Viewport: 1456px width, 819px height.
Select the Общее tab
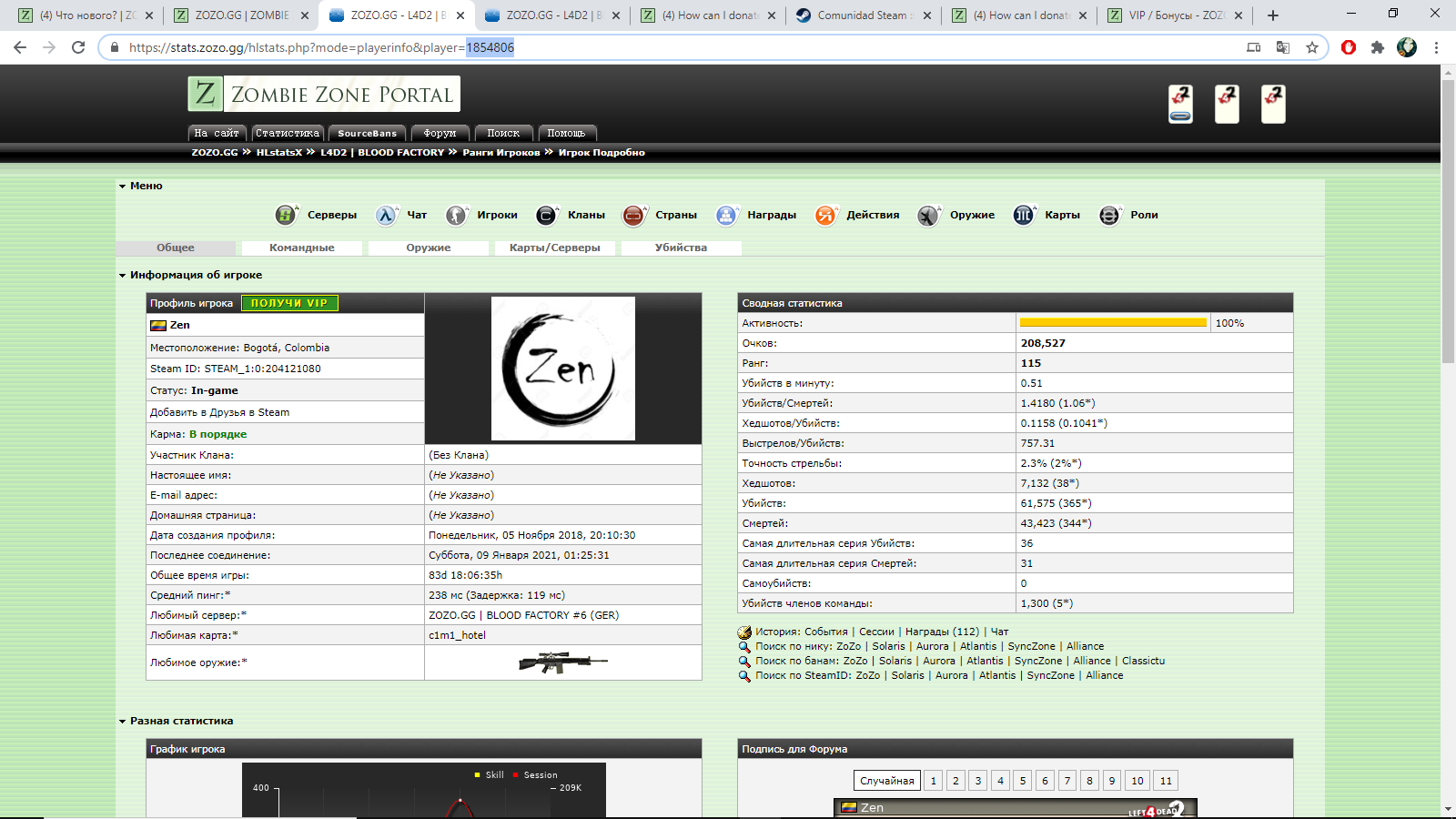[x=176, y=248]
